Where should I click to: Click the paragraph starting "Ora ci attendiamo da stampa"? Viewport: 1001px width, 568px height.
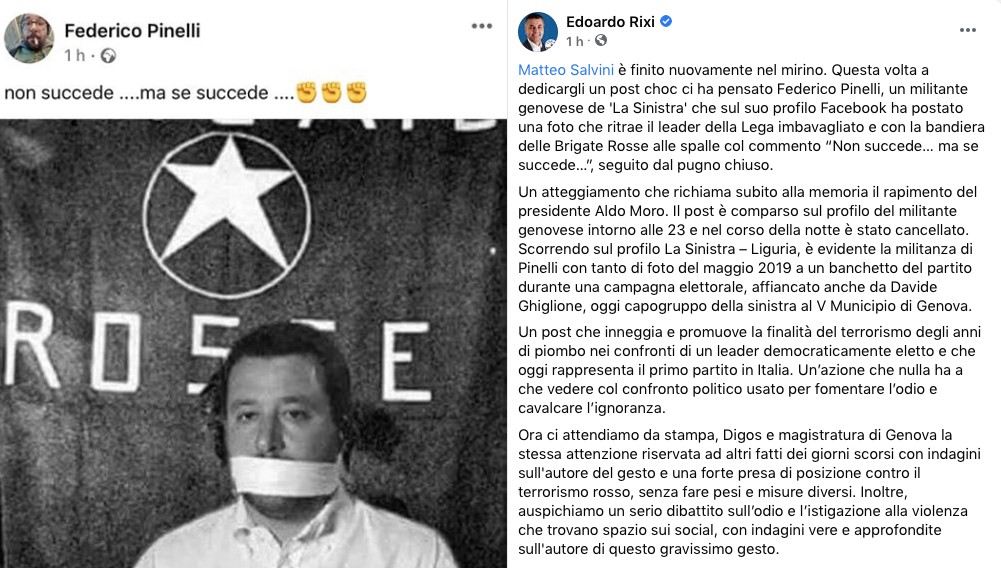pyautogui.click(x=749, y=492)
